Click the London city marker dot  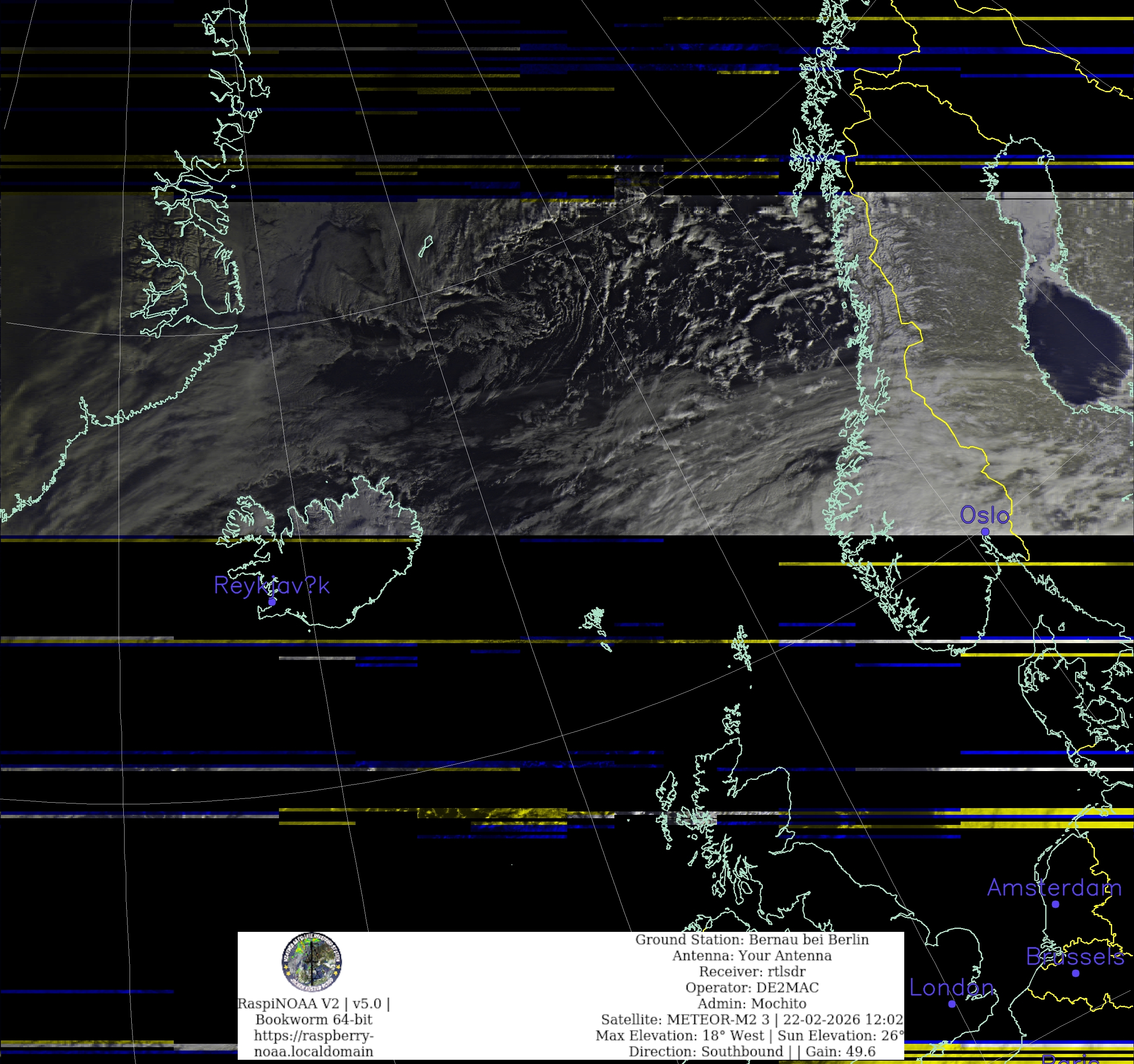coord(951,1004)
